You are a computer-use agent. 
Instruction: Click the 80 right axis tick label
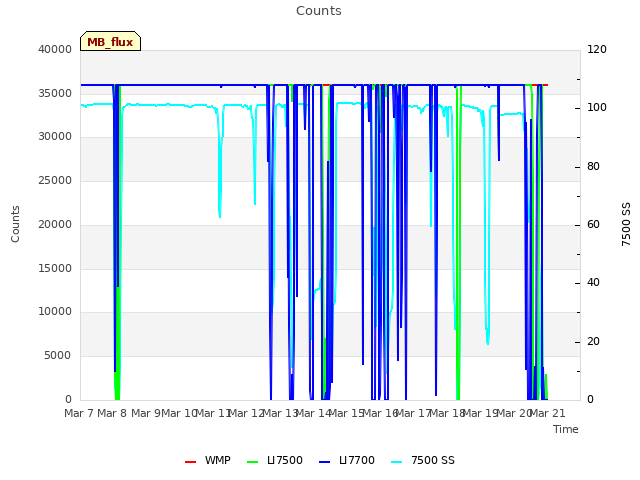click(x=593, y=167)
